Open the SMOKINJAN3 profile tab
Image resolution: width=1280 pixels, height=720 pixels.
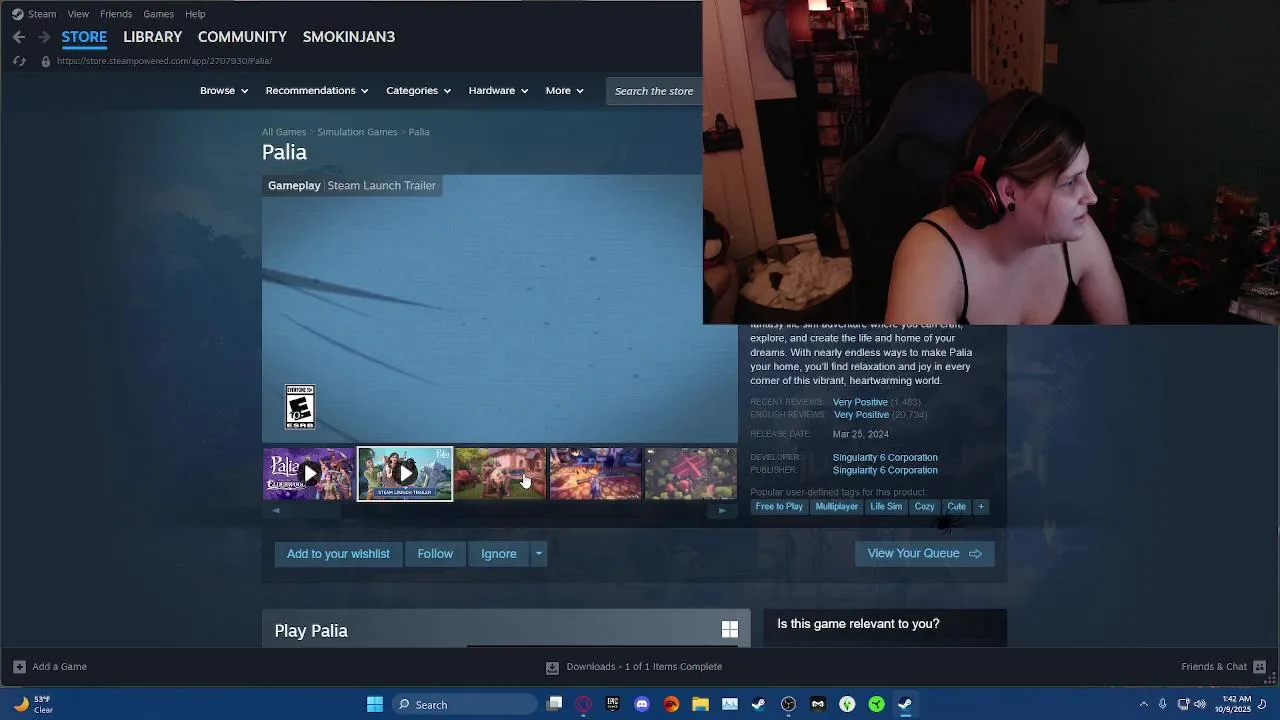349,37
